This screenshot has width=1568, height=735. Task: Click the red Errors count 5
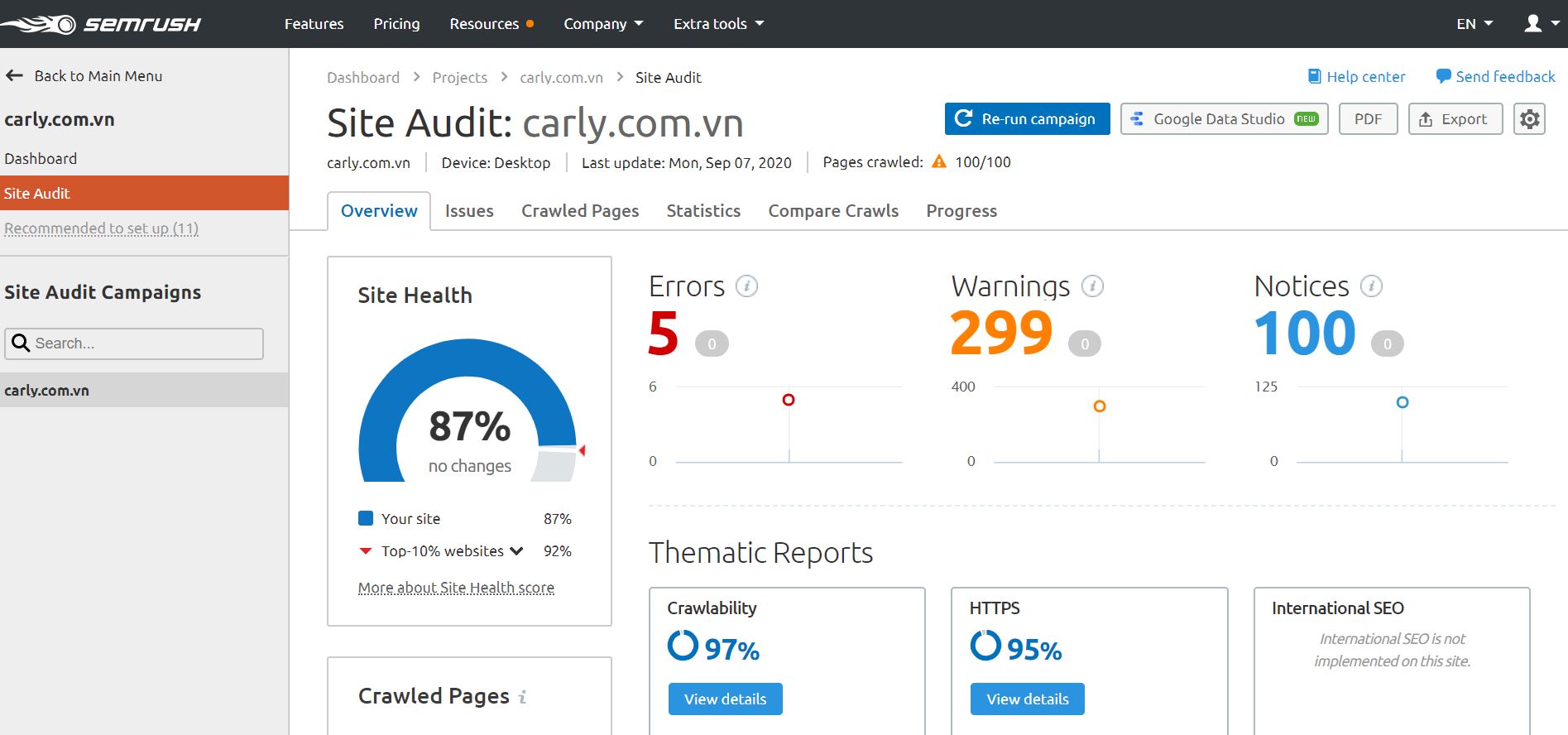[x=664, y=333]
